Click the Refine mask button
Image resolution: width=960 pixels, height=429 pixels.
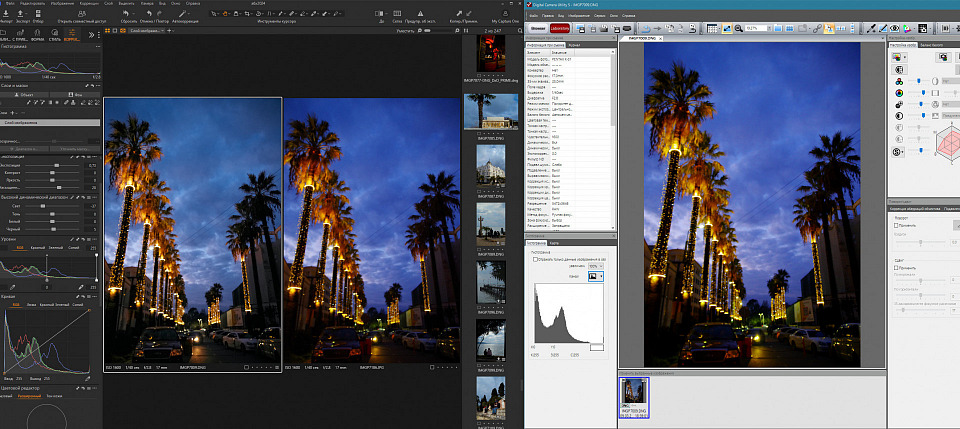75,149
